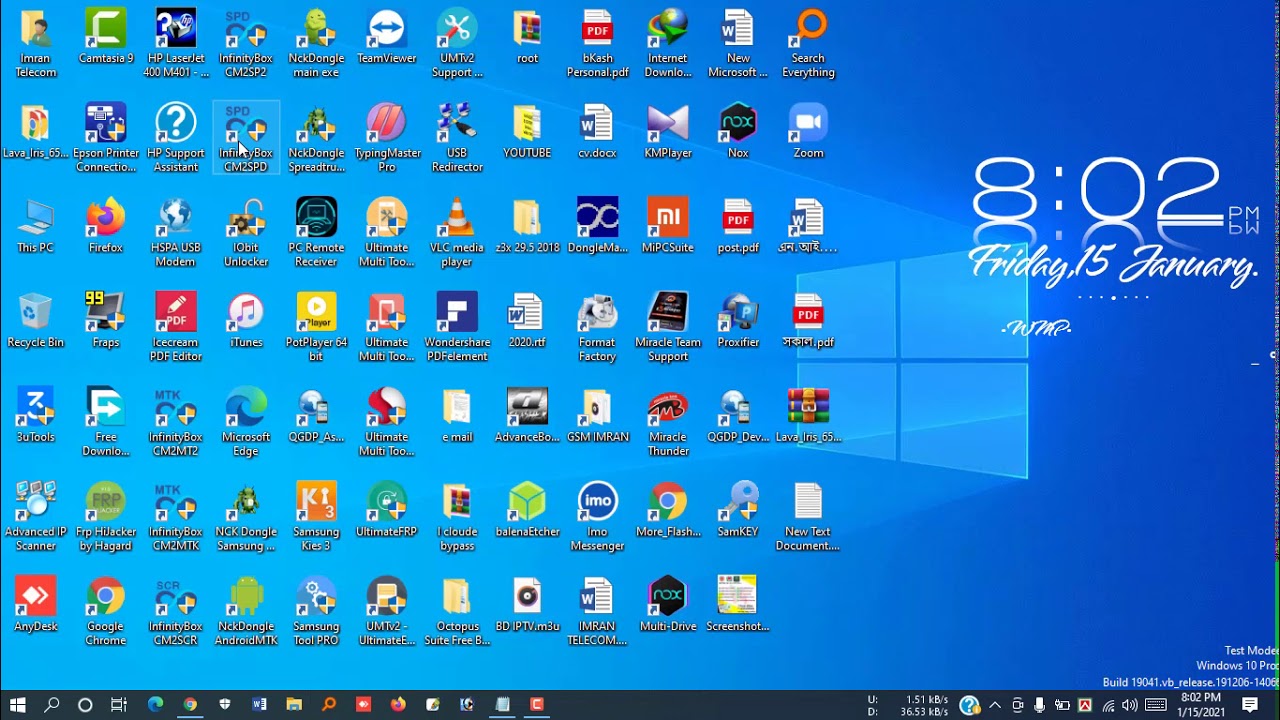Viewport: 1280px width, 720px height.
Task: Switch to Word on the taskbar
Action: coord(259,705)
